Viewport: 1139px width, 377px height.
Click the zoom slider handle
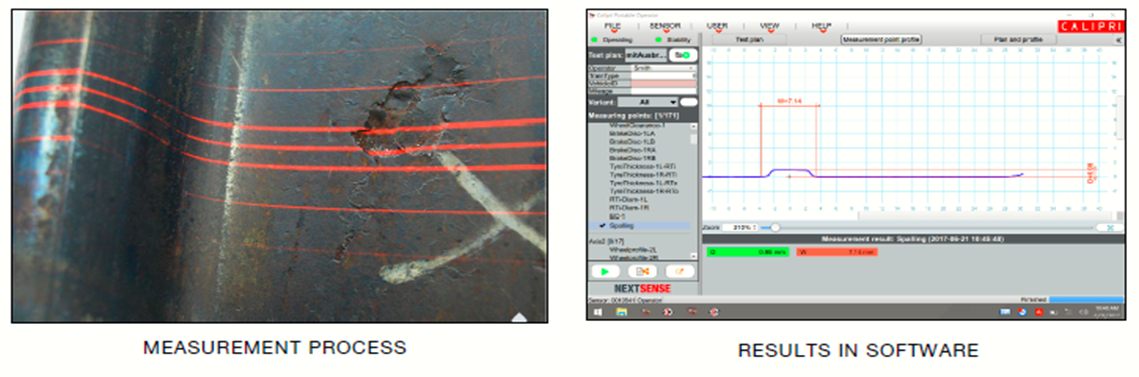775,227
